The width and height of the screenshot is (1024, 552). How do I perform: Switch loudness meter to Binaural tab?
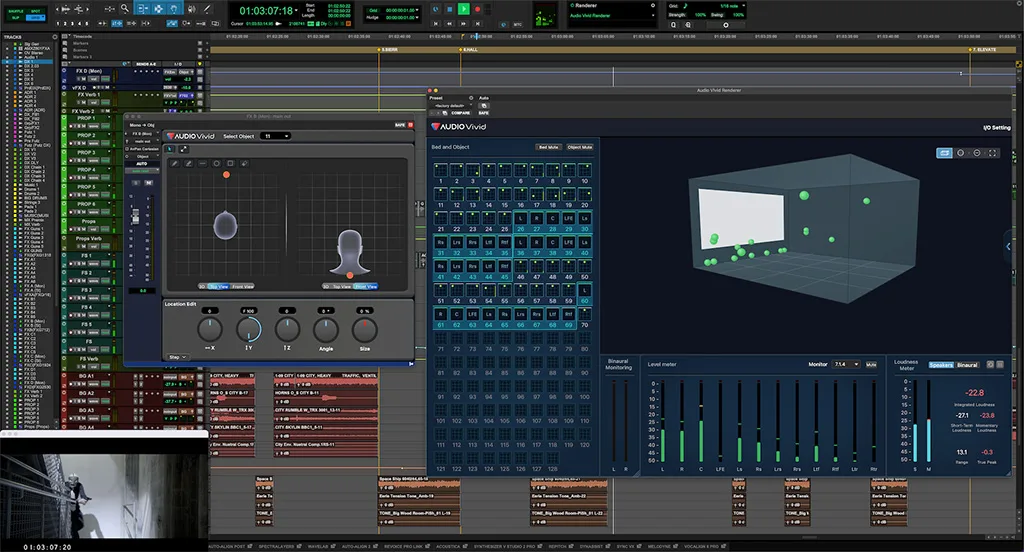click(967, 365)
